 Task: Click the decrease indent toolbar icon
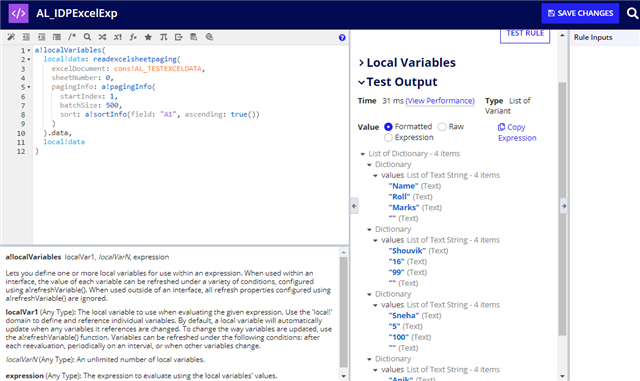[x=26, y=37]
